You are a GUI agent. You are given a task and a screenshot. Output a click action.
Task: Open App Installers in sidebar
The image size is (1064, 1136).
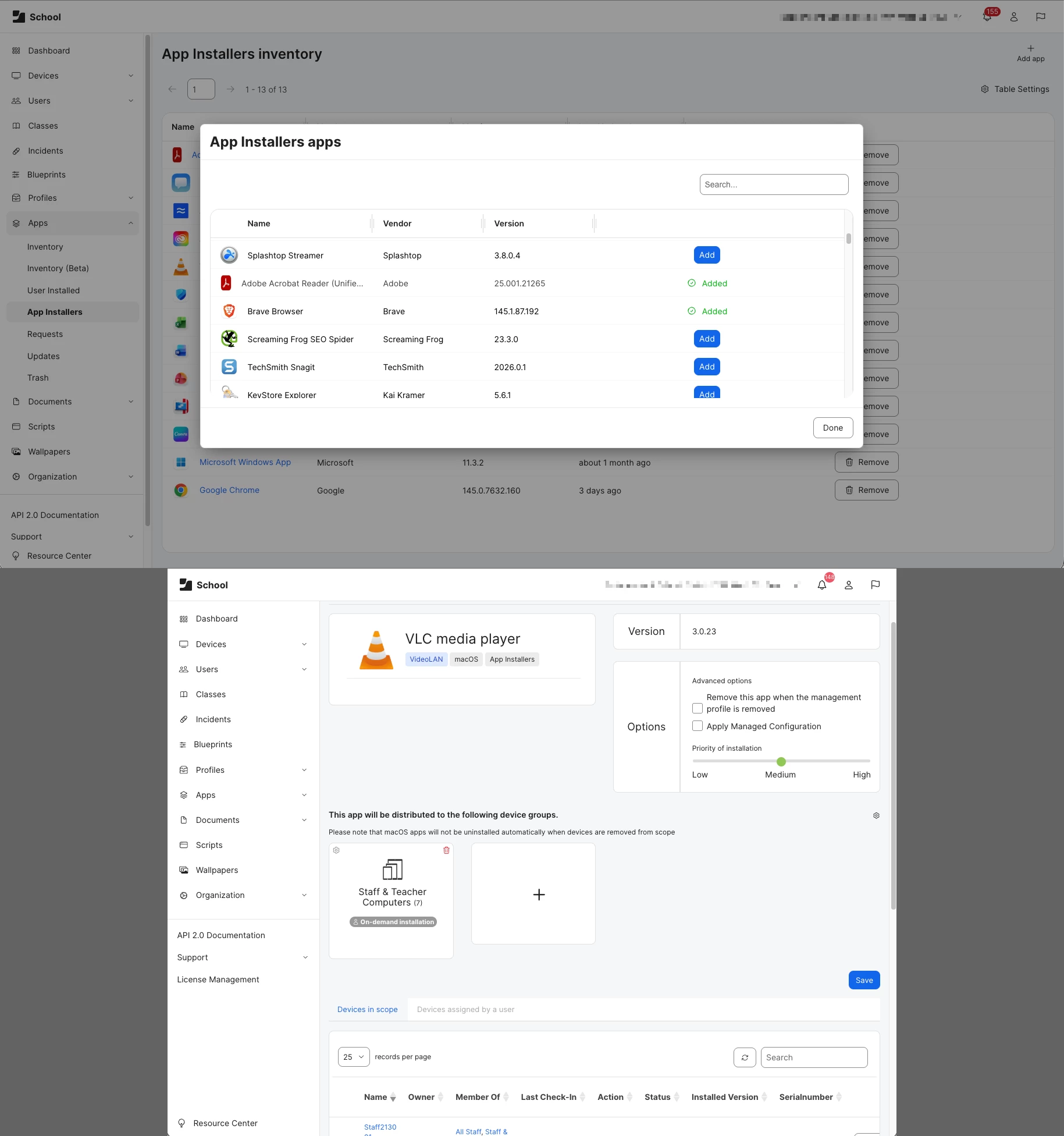[55, 312]
